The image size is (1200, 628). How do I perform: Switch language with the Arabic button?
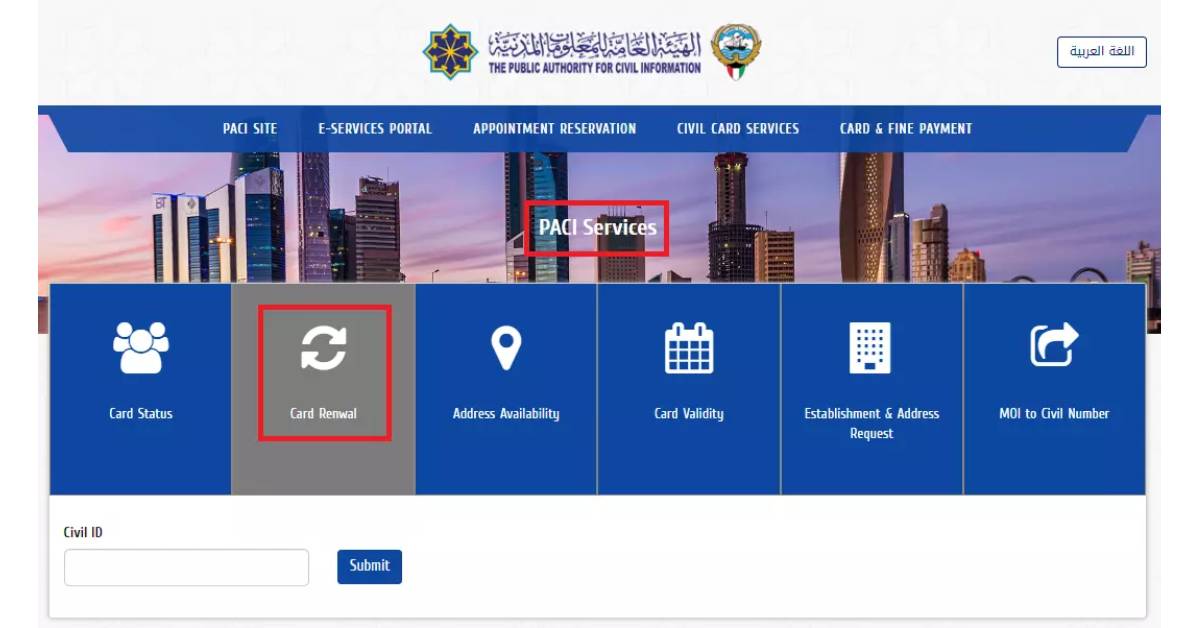[1102, 52]
